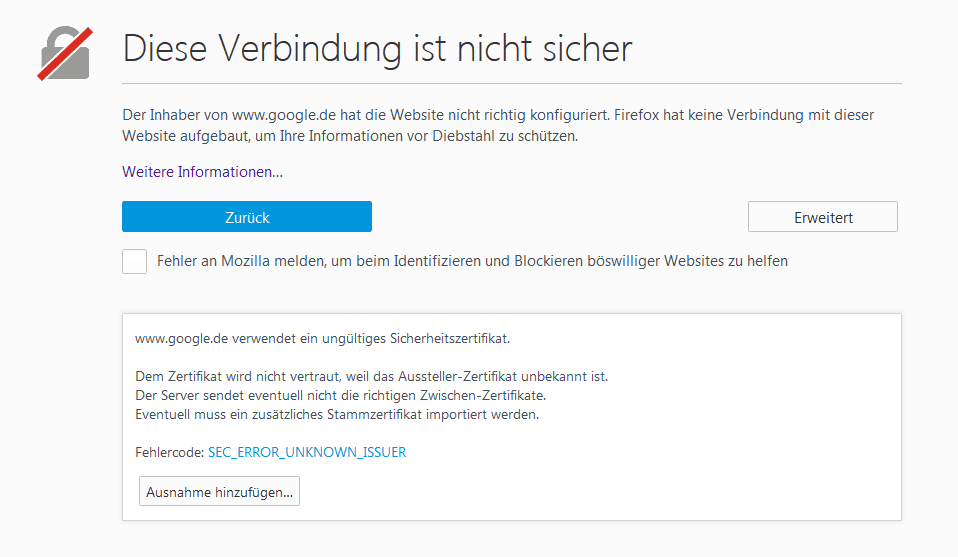Open the Weitere Informationen link
Screen dimensions: 958x557
pos(202,172)
